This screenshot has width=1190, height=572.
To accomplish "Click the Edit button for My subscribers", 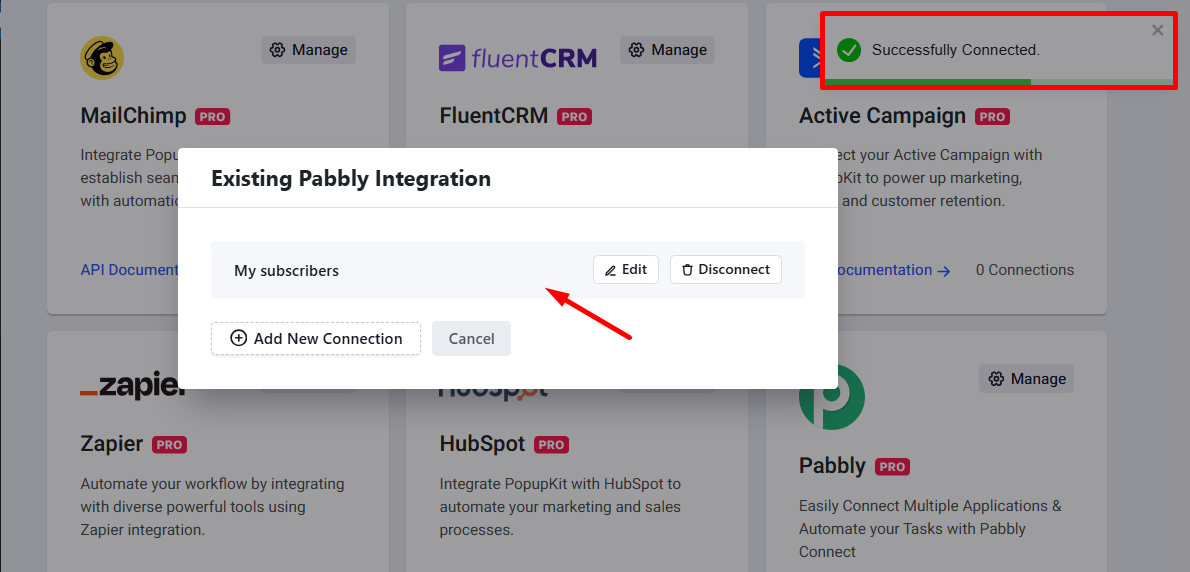I will (x=625, y=269).
